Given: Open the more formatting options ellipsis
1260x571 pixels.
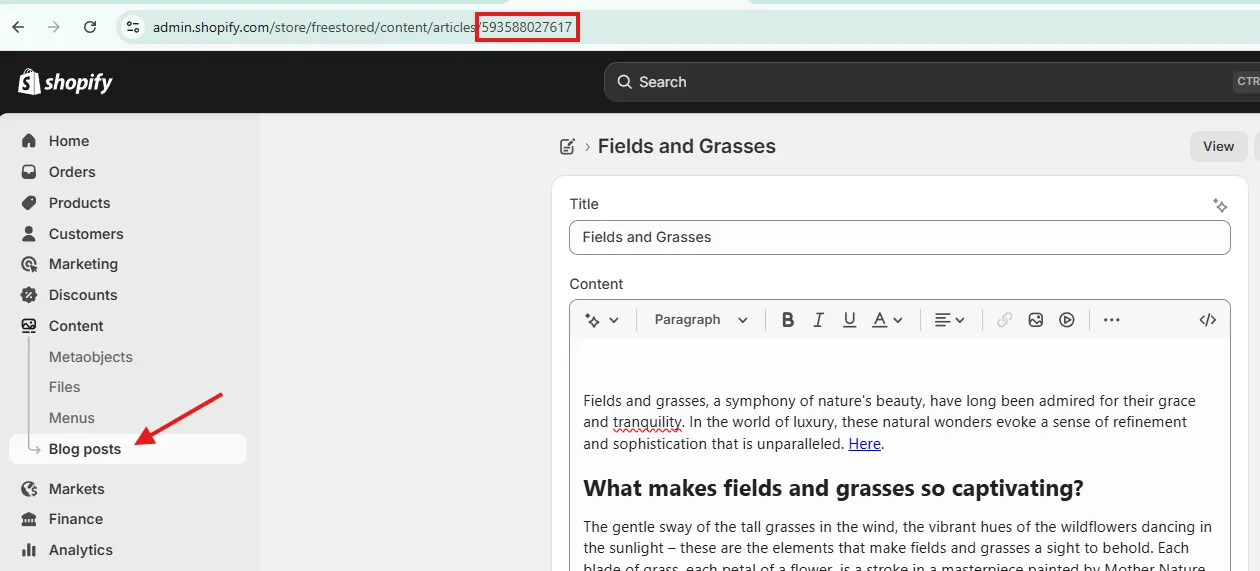Looking at the screenshot, I should [1111, 320].
